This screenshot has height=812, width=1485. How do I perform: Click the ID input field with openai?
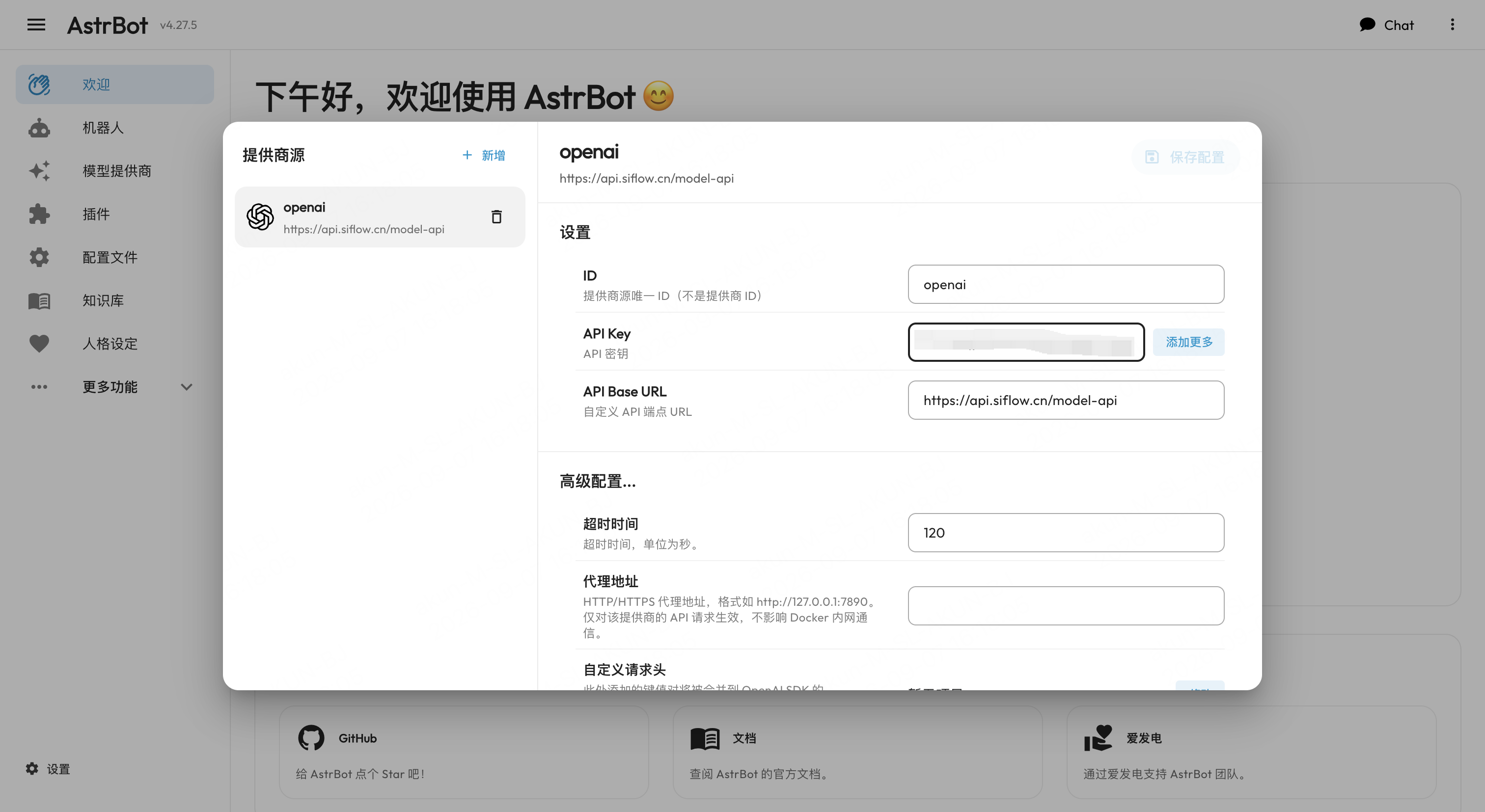[1066, 285]
